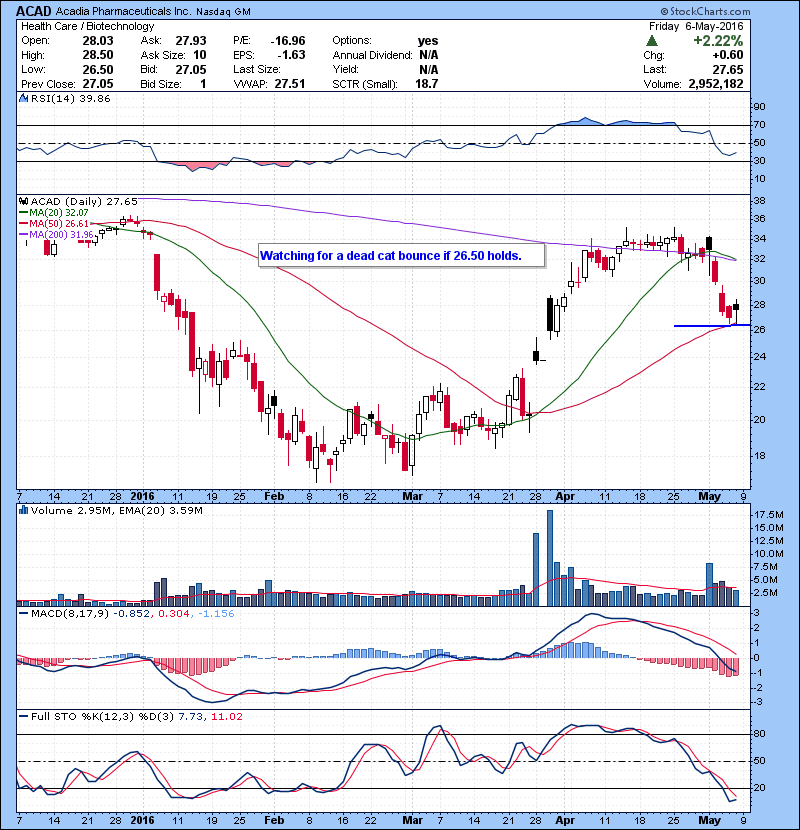Click the Options value yes

[428, 41]
